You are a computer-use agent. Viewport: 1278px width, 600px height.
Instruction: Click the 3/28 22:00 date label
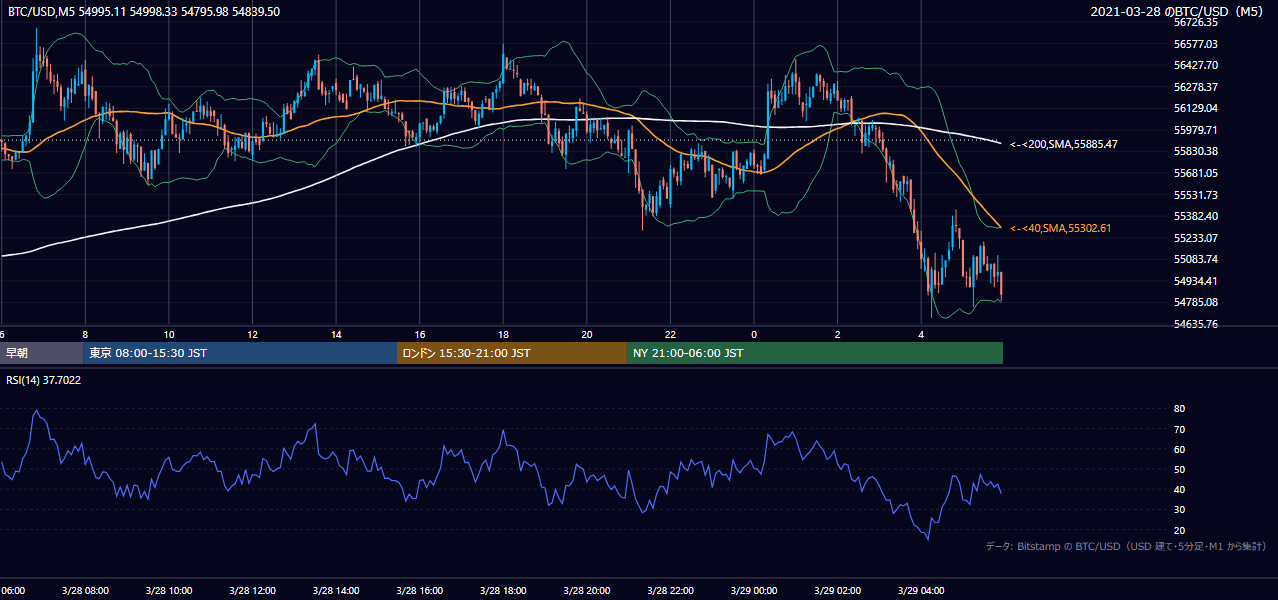pos(670,591)
